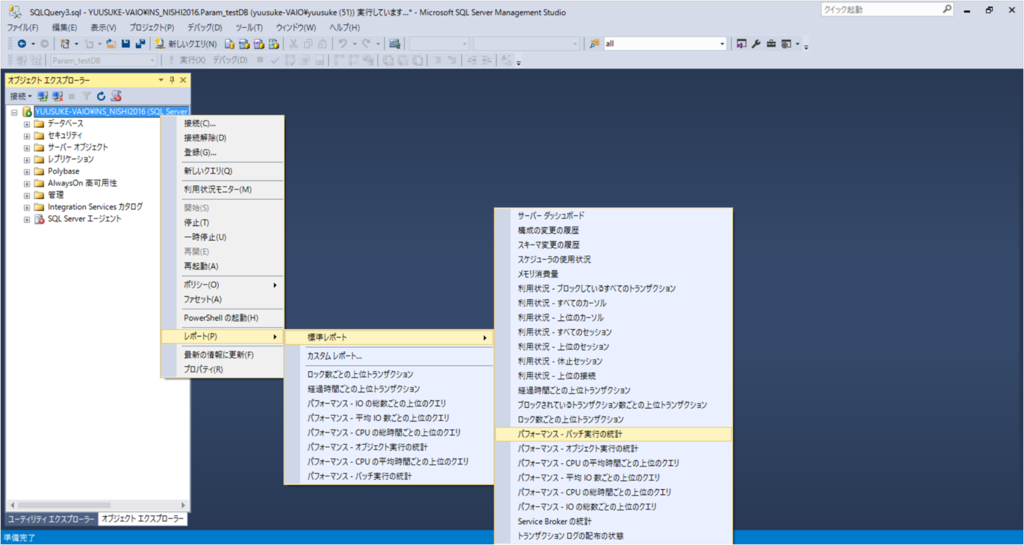
Task: Select 接続解除(D) in context menu
Action: (223, 138)
